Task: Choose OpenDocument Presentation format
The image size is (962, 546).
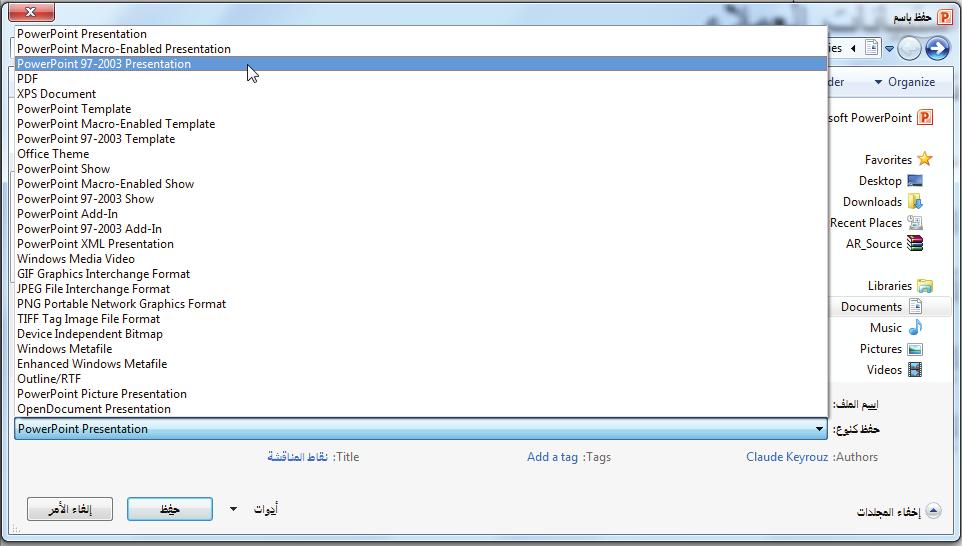Action: click(421, 409)
